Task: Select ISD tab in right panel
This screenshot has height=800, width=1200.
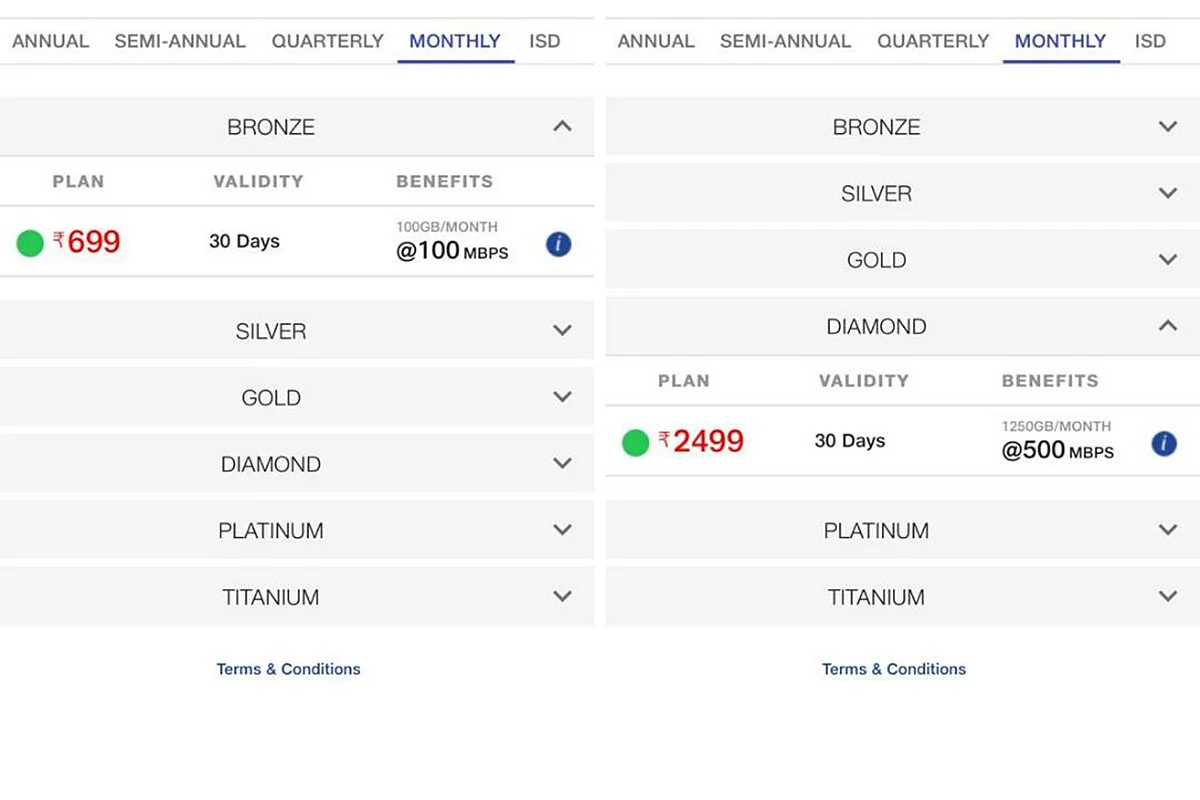Action: [x=1150, y=41]
